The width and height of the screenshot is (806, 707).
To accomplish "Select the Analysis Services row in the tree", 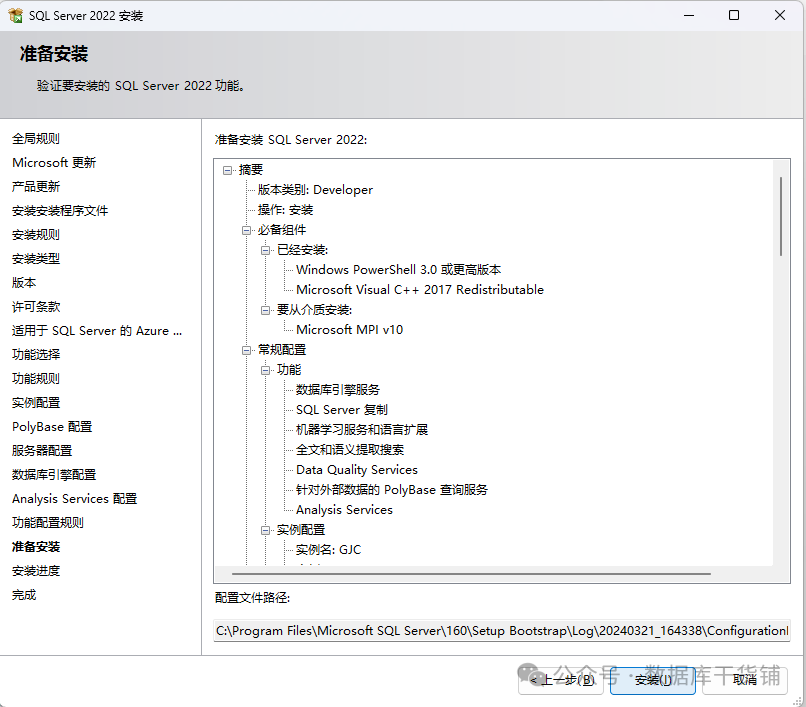I will (344, 510).
